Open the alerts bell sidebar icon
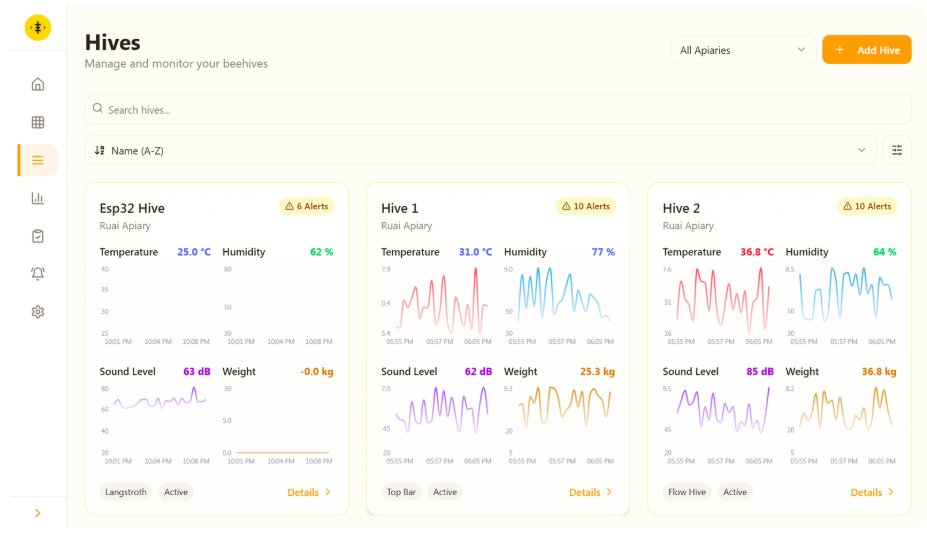Viewport: 927px width, 539px height. (38, 274)
